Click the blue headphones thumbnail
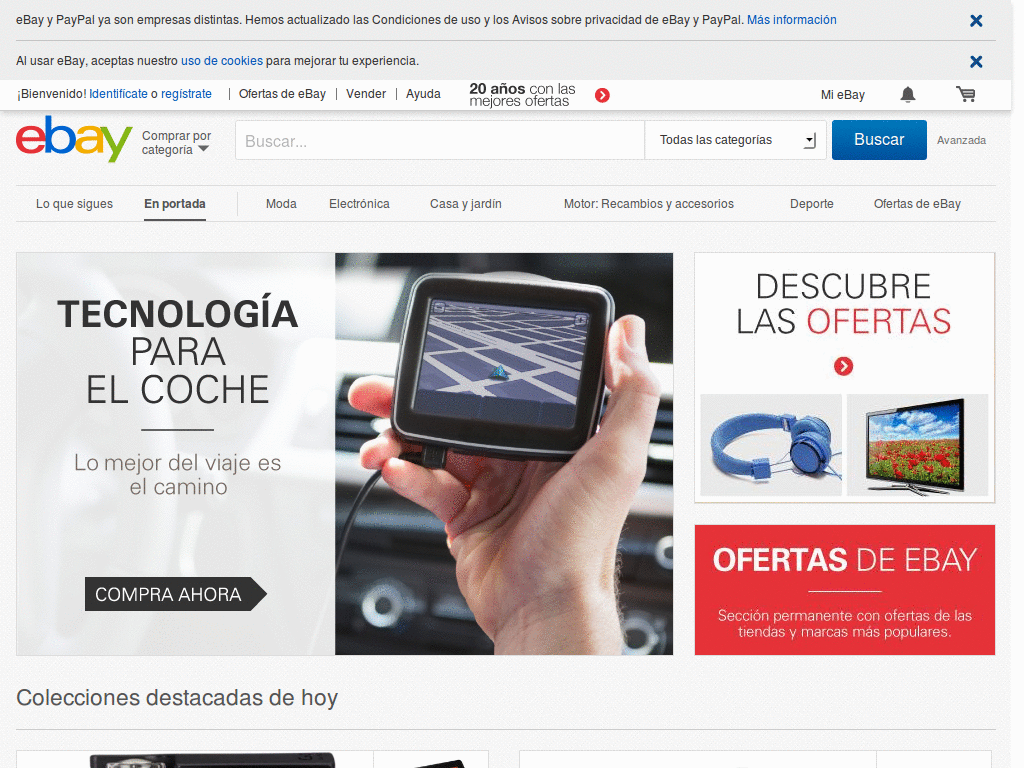The image size is (1024, 768). point(771,445)
